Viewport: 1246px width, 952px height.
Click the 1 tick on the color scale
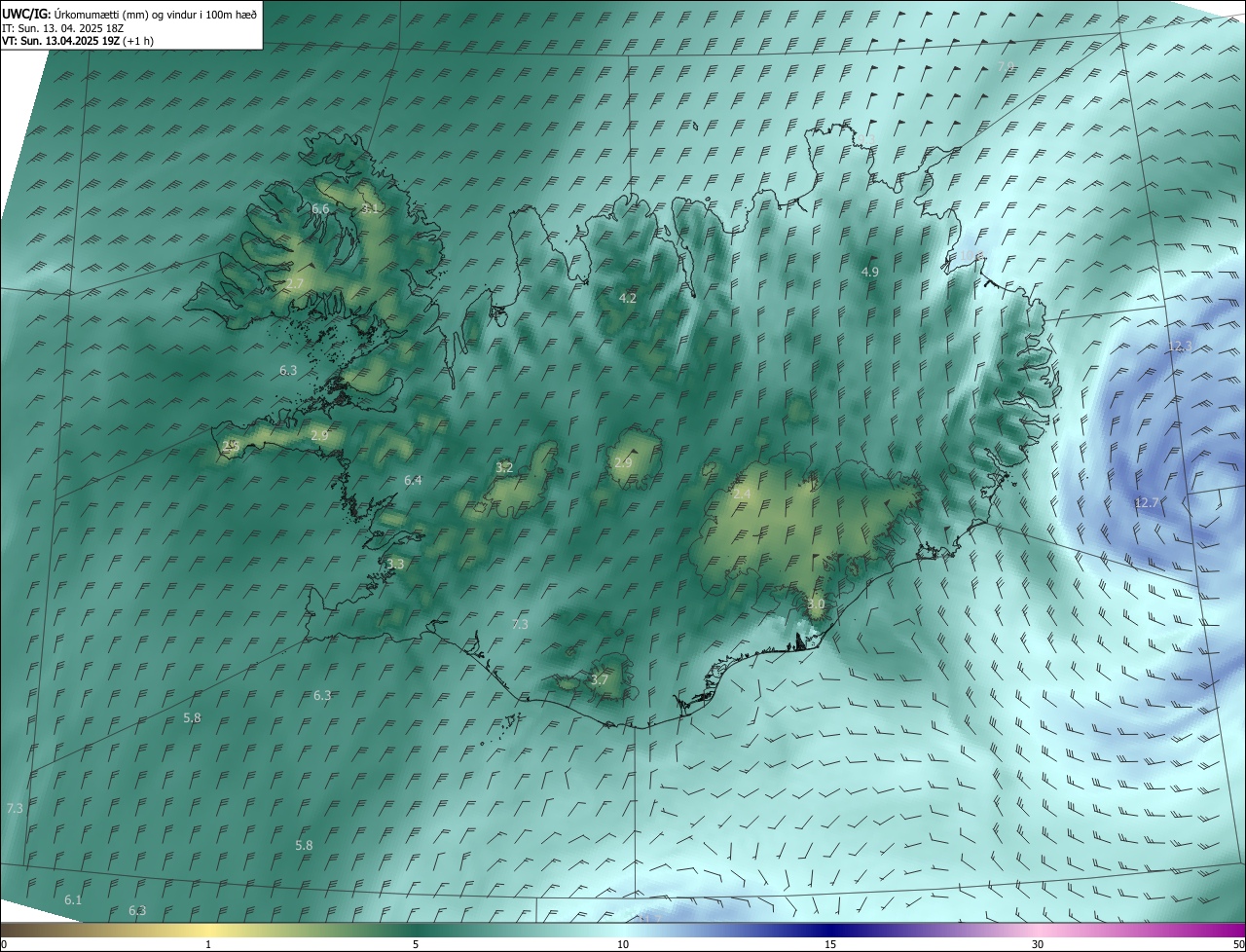208,944
